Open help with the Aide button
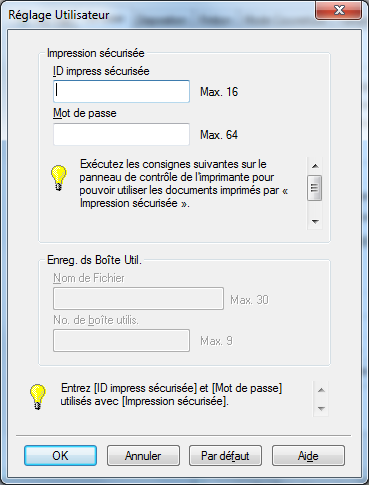Screen dimensions: 369x485 point(308,455)
